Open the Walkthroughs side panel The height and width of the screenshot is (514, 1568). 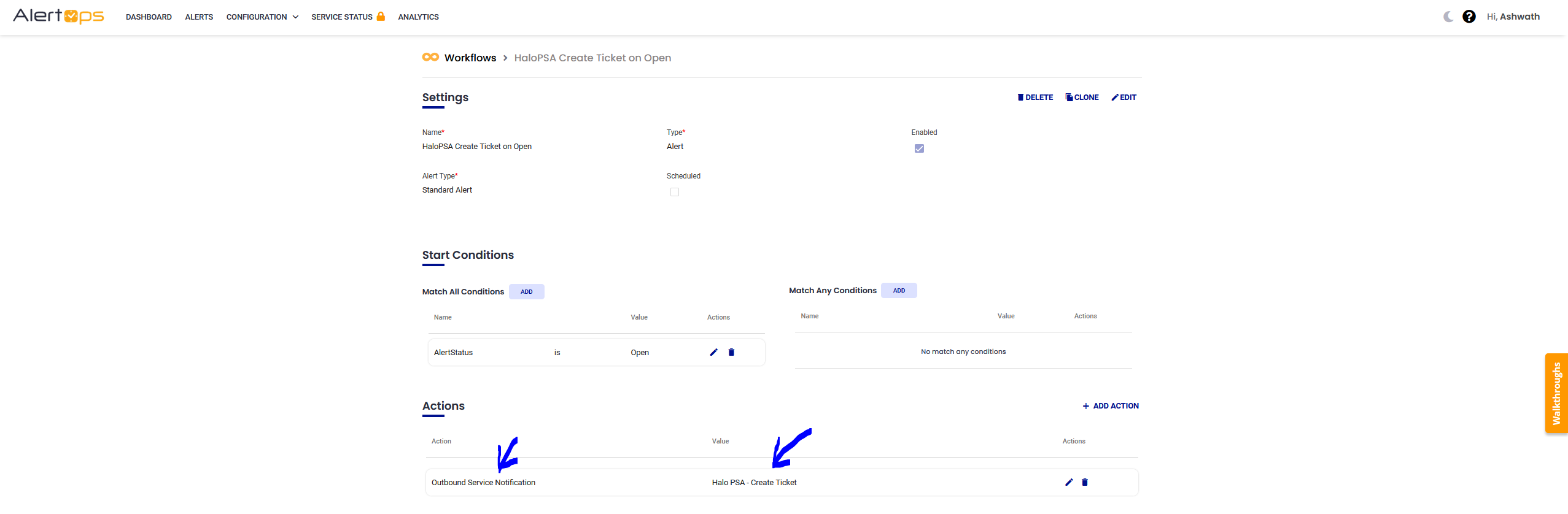[x=1556, y=393]
